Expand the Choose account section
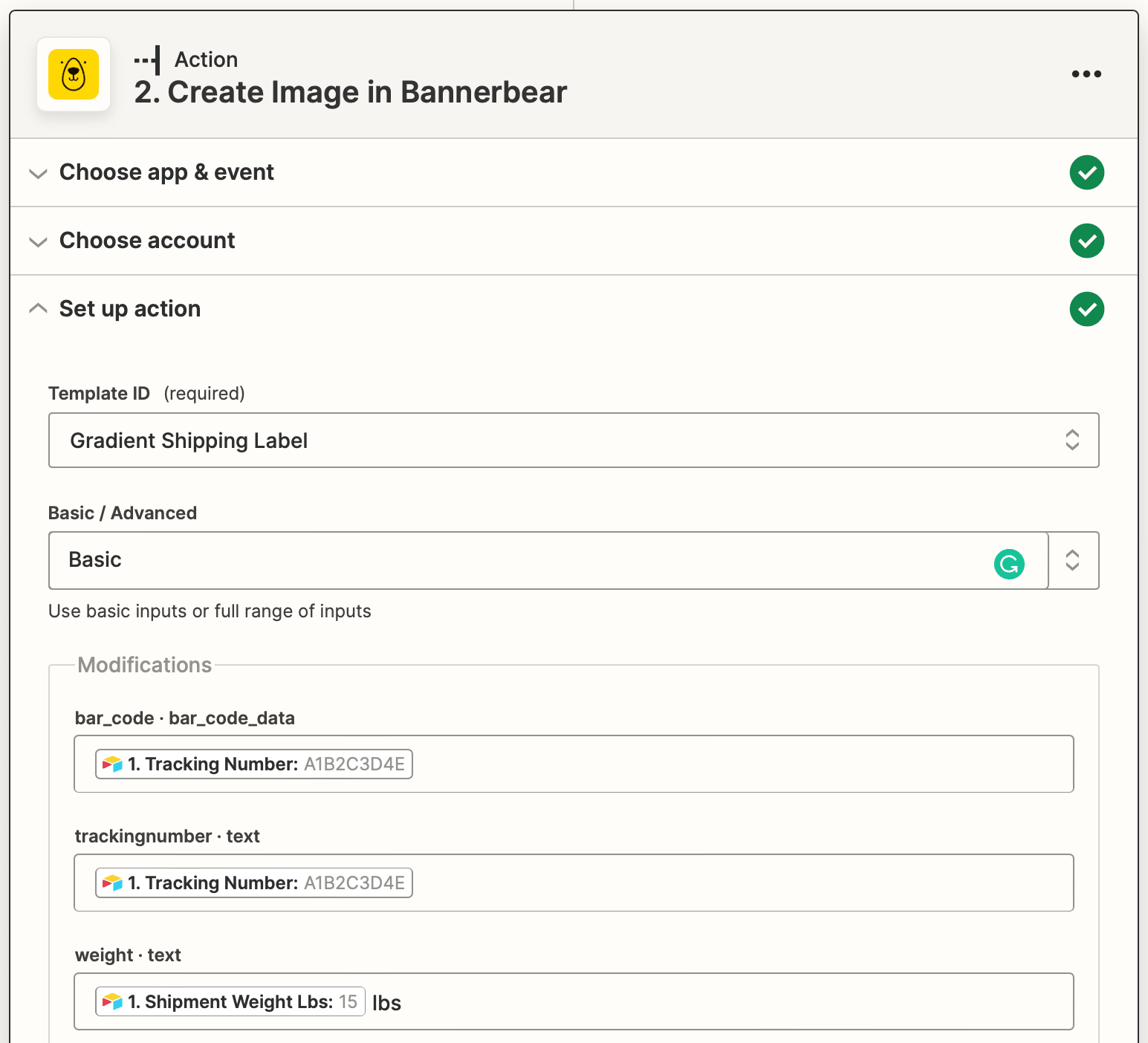1148x1043 pixels. [x=38, y=242]
